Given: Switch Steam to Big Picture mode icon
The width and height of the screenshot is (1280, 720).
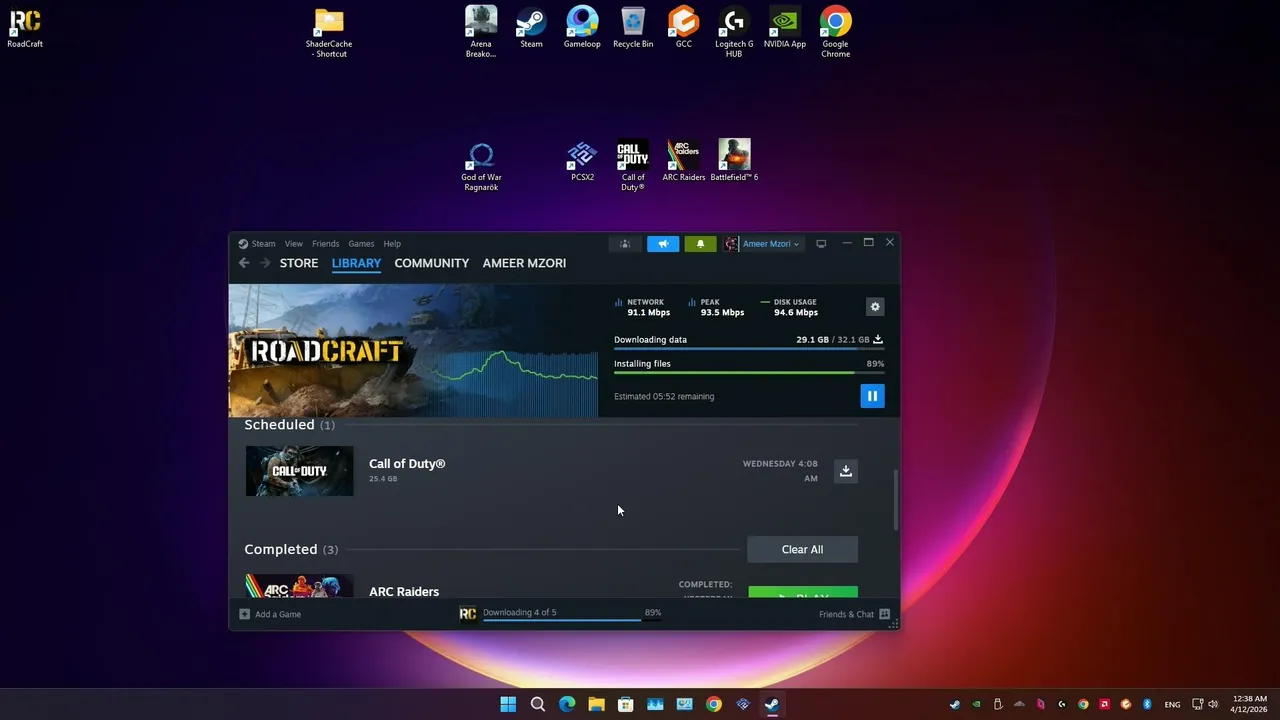Looking at the screenshot, I should tap(821, 244).
